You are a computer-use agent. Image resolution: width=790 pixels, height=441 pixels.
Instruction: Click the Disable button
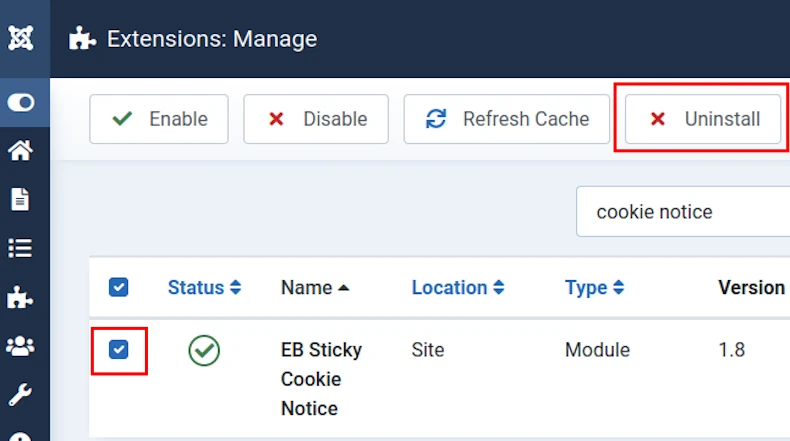tap(316, 119)
